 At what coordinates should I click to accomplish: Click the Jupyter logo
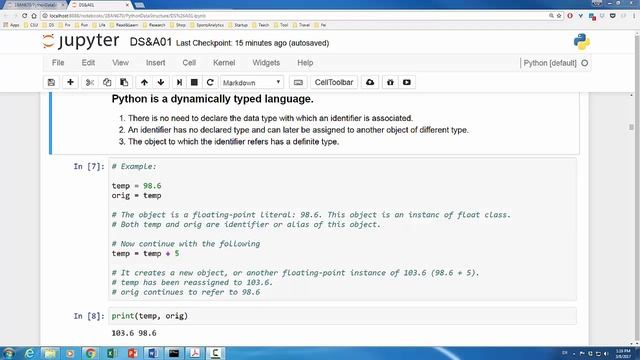[x=81, y=42]
